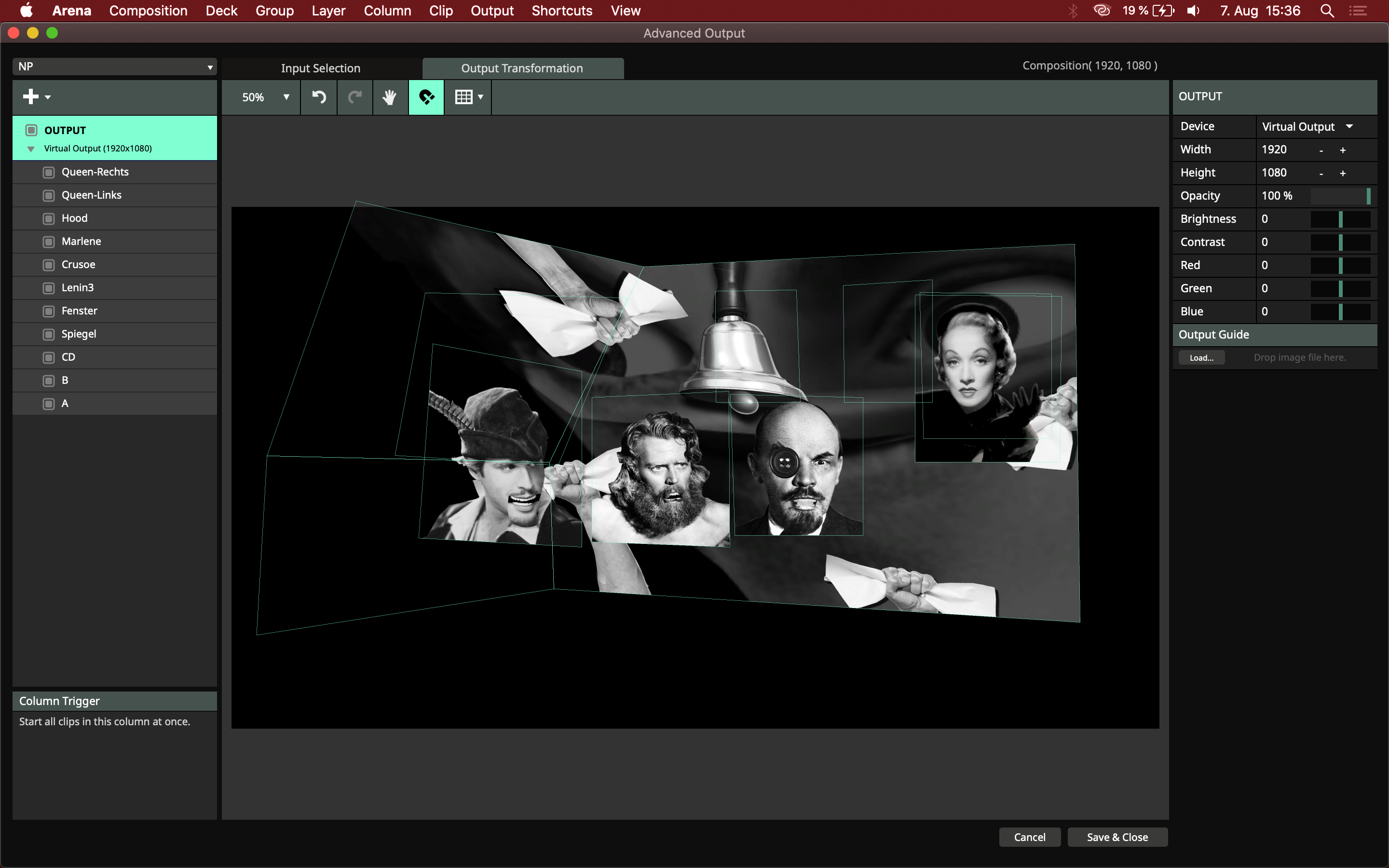
Task: Click the Opacity slider
Action: [x=1341, y=196]
